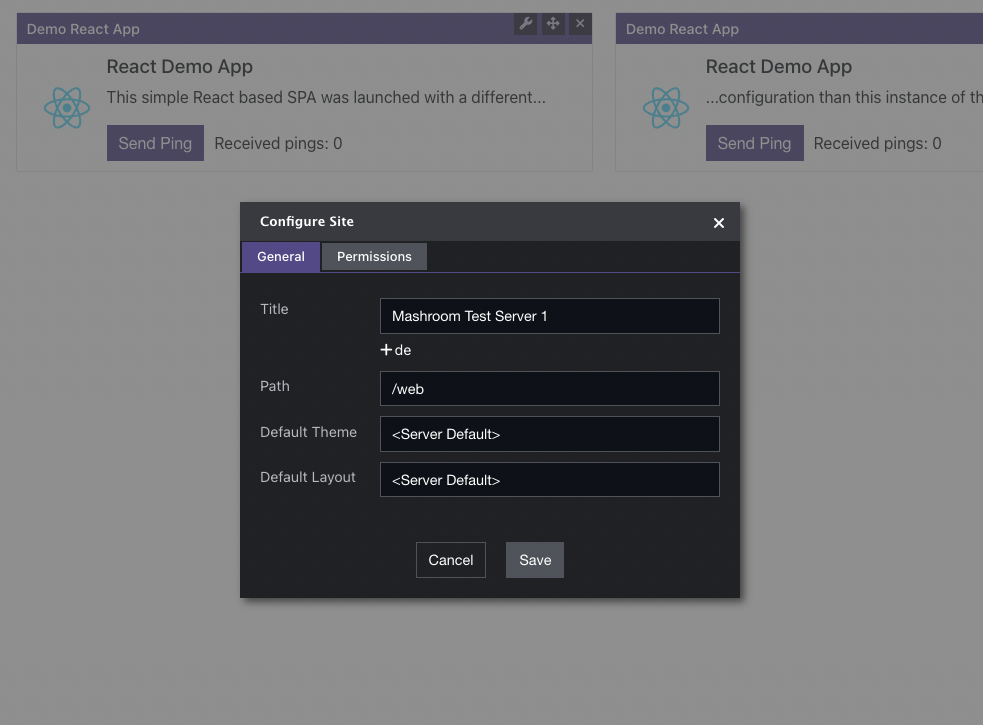Click the text '...configuration than this instance'
983x725 pixels.
tap(844, 97)
